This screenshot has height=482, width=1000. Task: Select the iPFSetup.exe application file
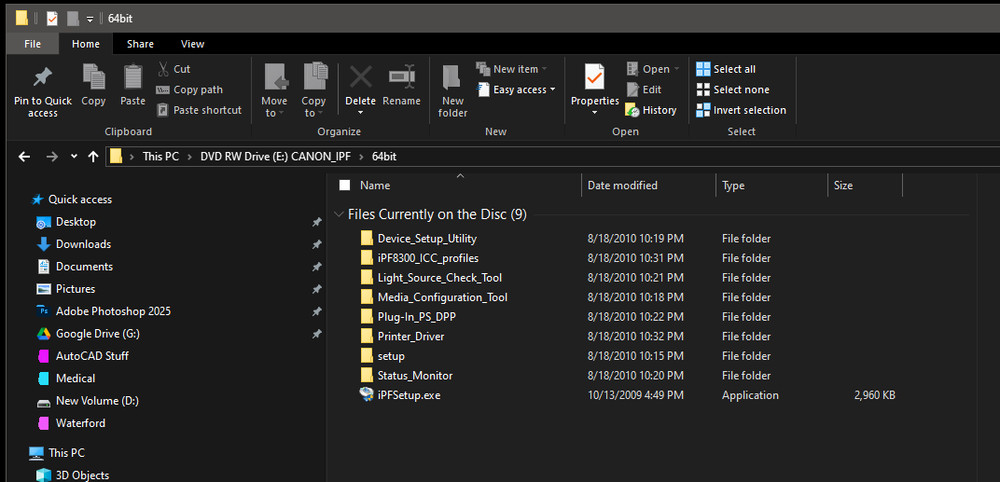click(408, 395)
